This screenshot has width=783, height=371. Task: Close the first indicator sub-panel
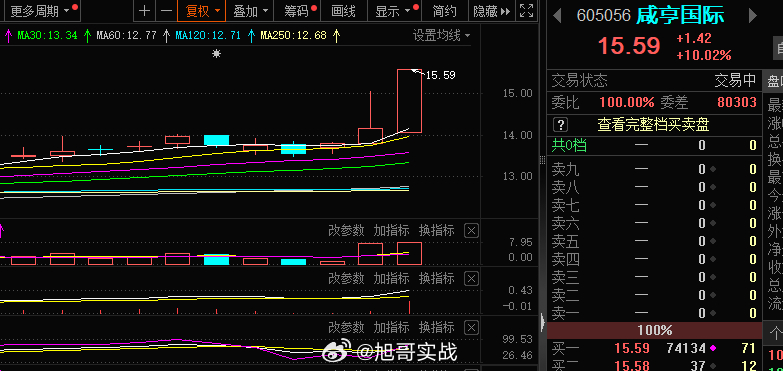[471, 230]
